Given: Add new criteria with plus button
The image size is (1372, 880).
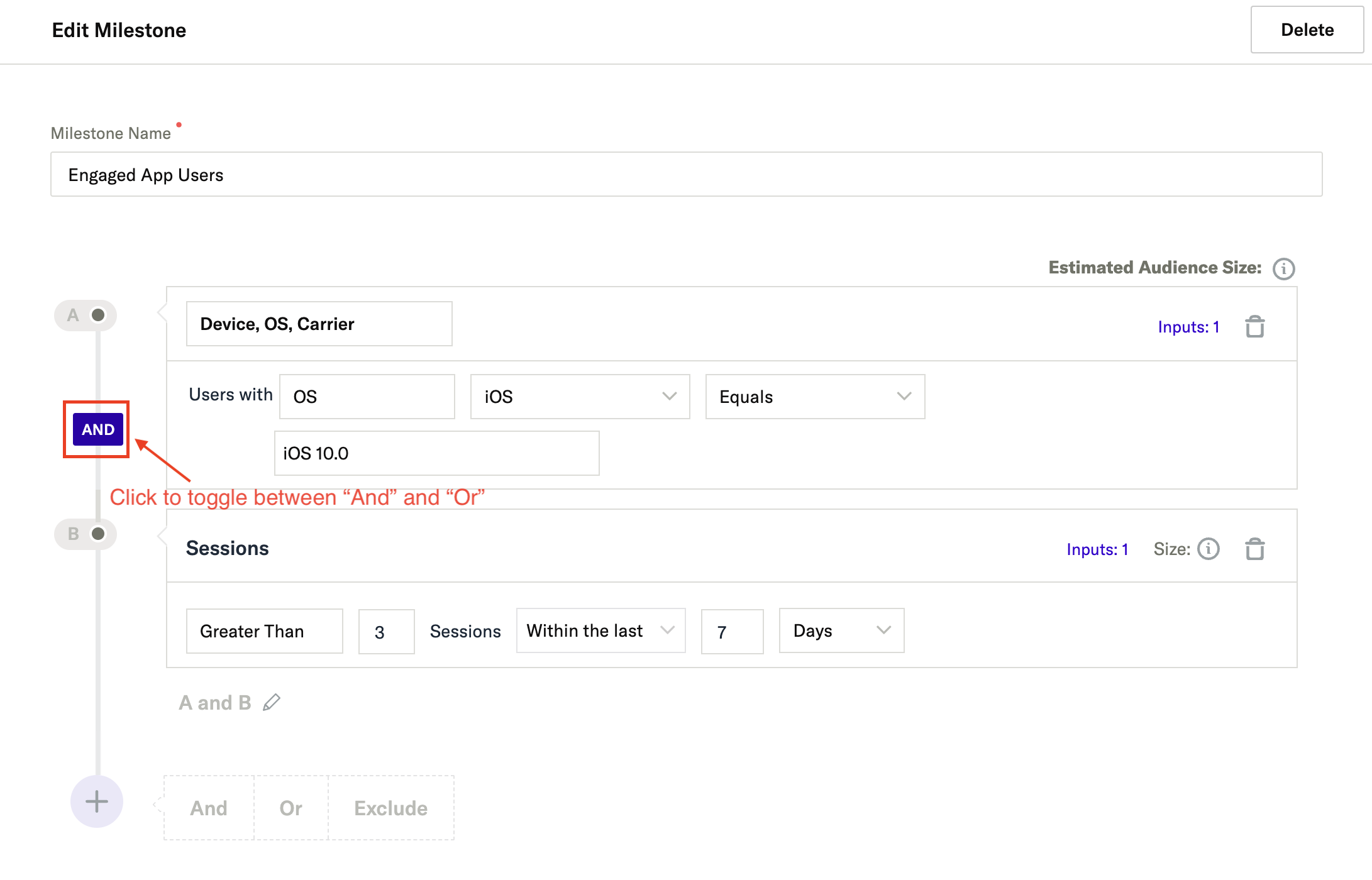Looking at the screenshot, I should tap(97, 801).
